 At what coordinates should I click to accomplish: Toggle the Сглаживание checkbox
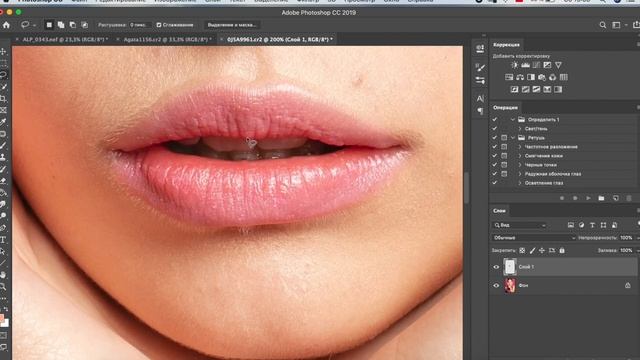159,25
